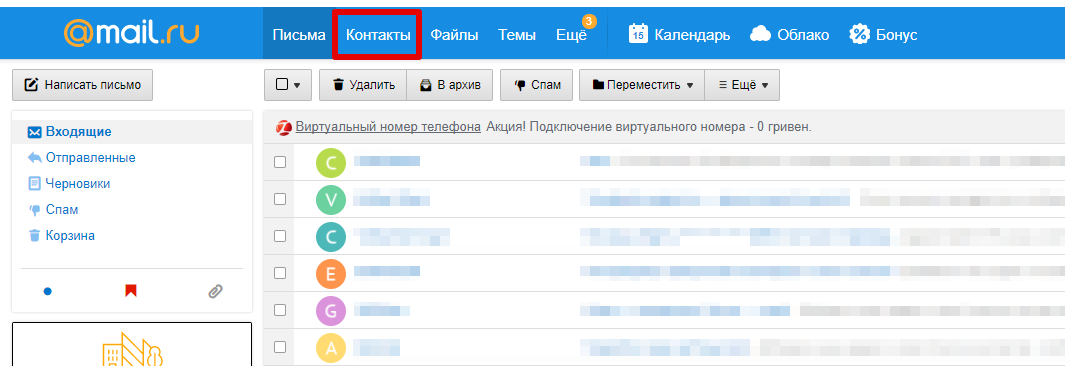Open the Контакты tab

click(378, 35)
